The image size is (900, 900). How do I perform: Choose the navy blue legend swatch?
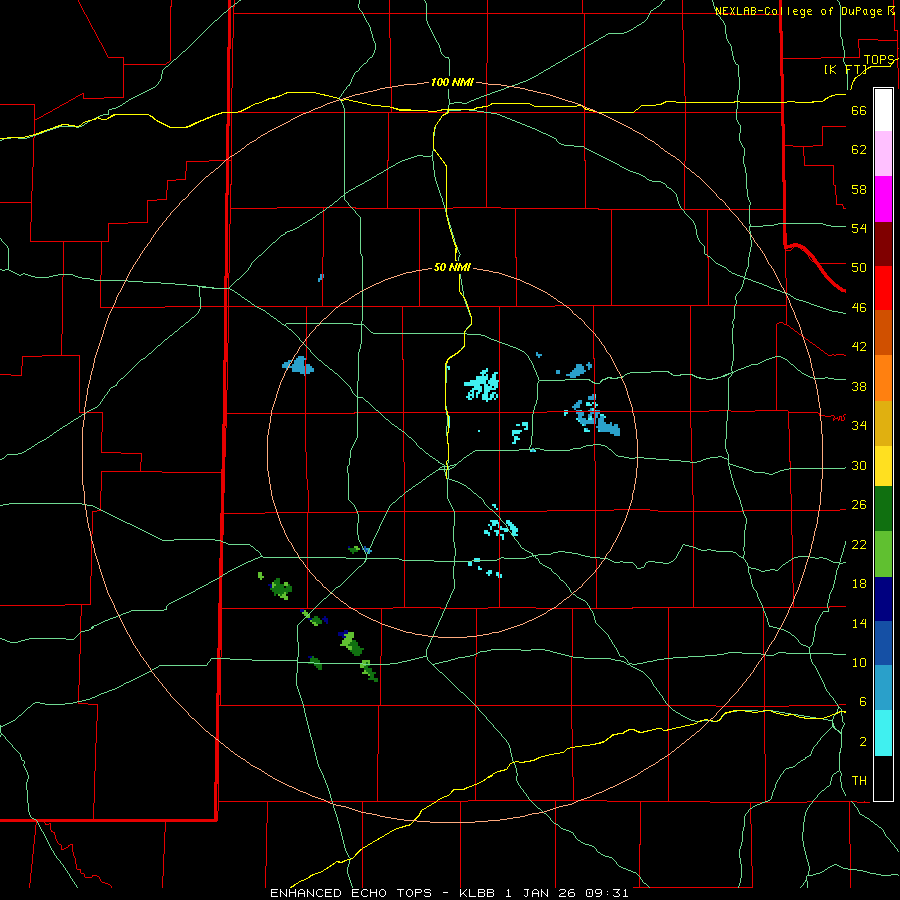[883, 599]
